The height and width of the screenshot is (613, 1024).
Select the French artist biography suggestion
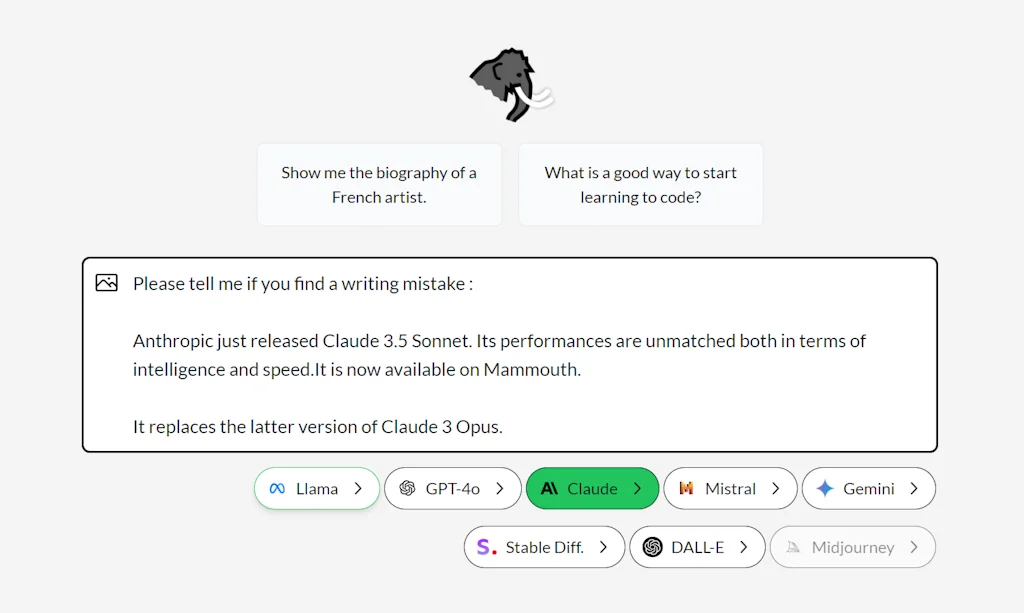(x=379, y=184)
